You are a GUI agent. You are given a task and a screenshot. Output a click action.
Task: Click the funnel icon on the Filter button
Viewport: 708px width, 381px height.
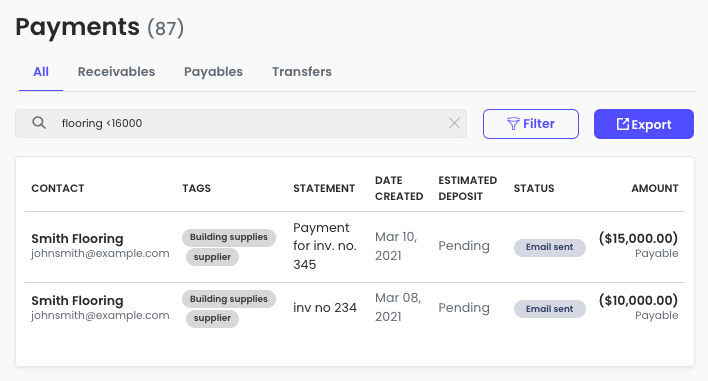(513, 124)
